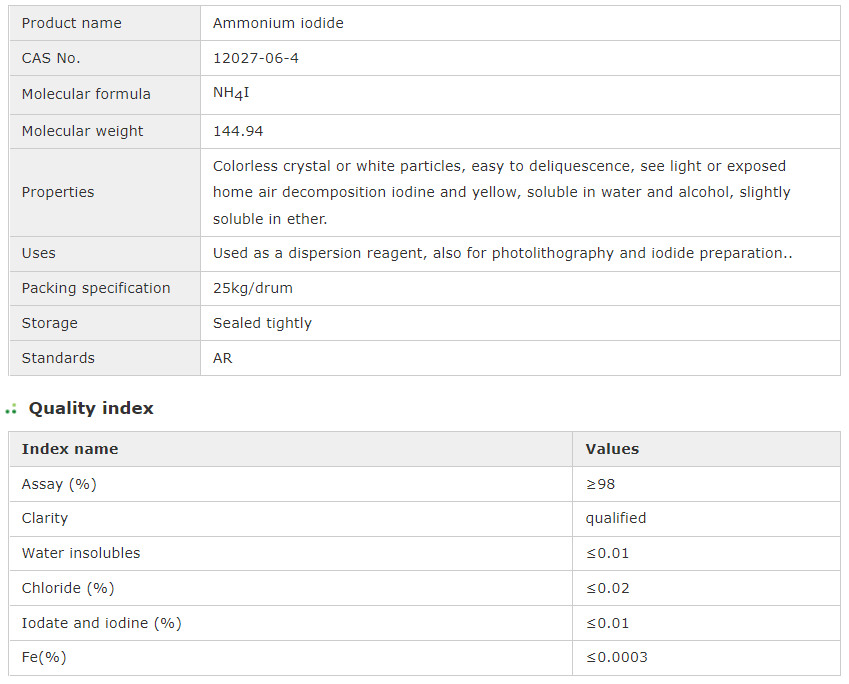The image size is (849, 684).
Task: Click the Quality index section heading
Action: pyautogui.click(x=91, y=408)
